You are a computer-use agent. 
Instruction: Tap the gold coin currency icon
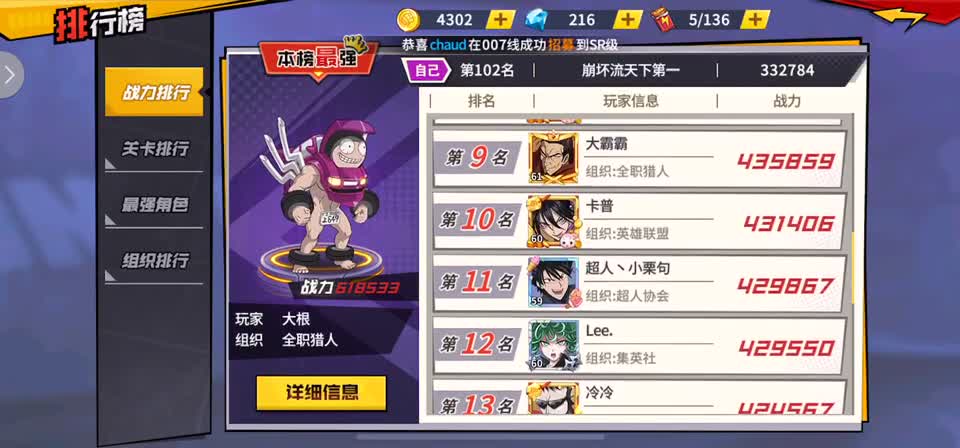(408, 20)
